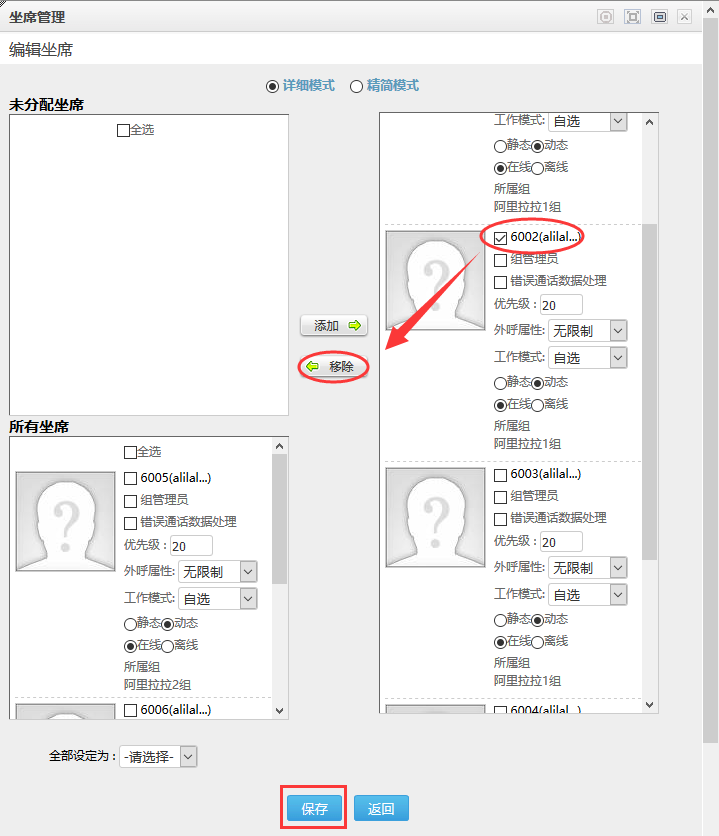Enable 组管理员 for seat 6003
The height and width of the screenshot is (836, 719).
coord(501,496)
